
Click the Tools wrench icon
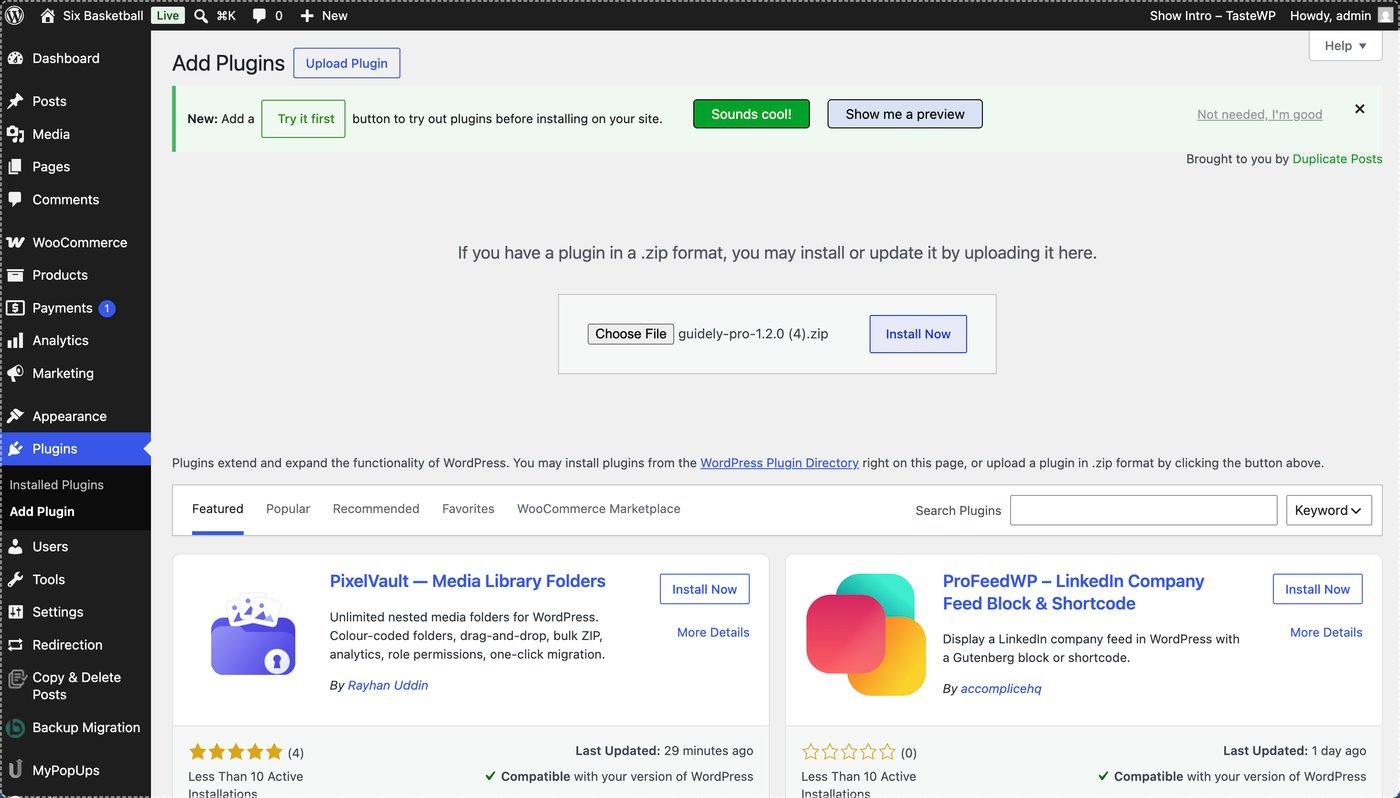pyautogui.click(x=15, y=579)
